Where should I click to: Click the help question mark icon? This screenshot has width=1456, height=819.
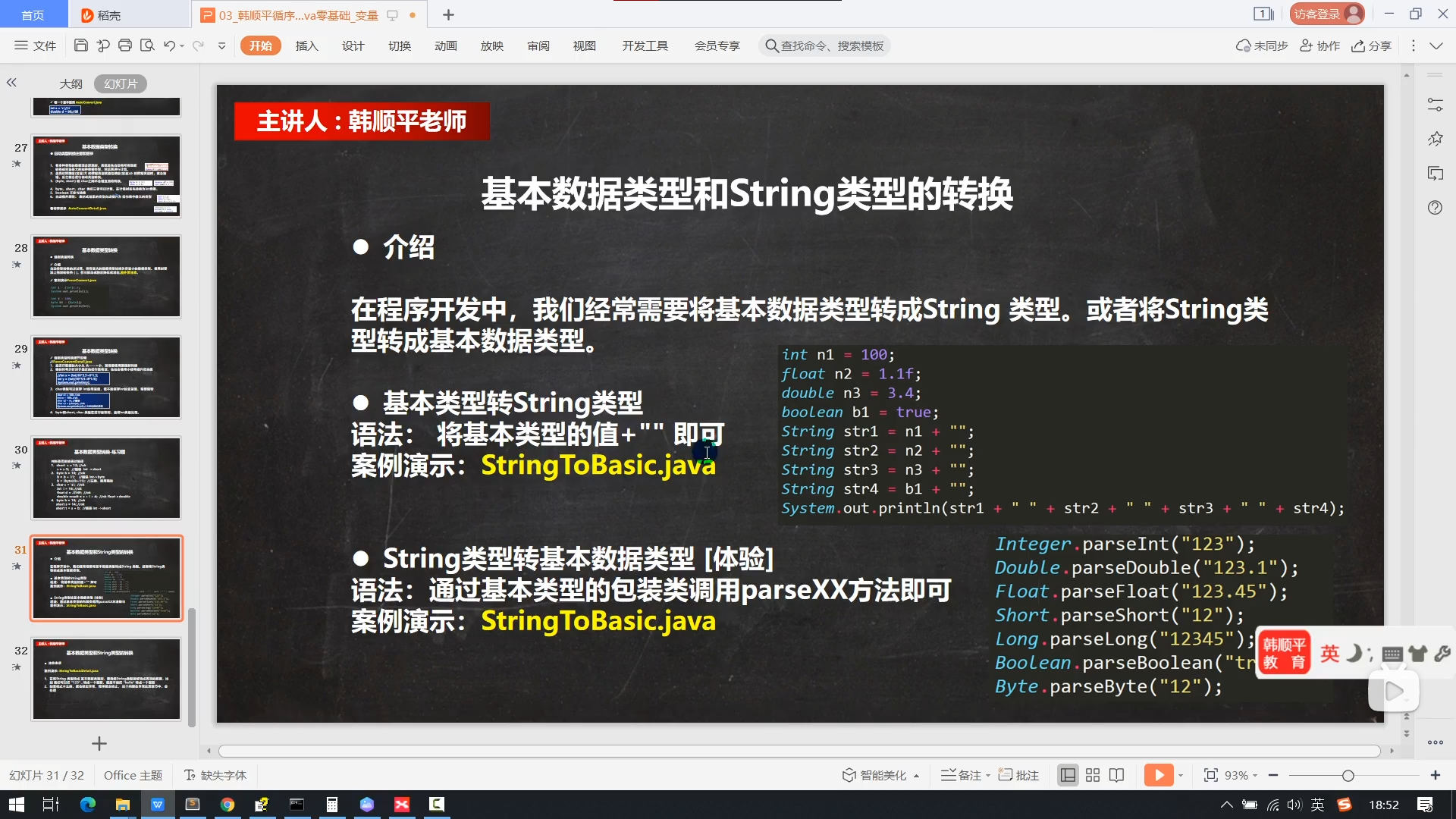pos(1435,208)
